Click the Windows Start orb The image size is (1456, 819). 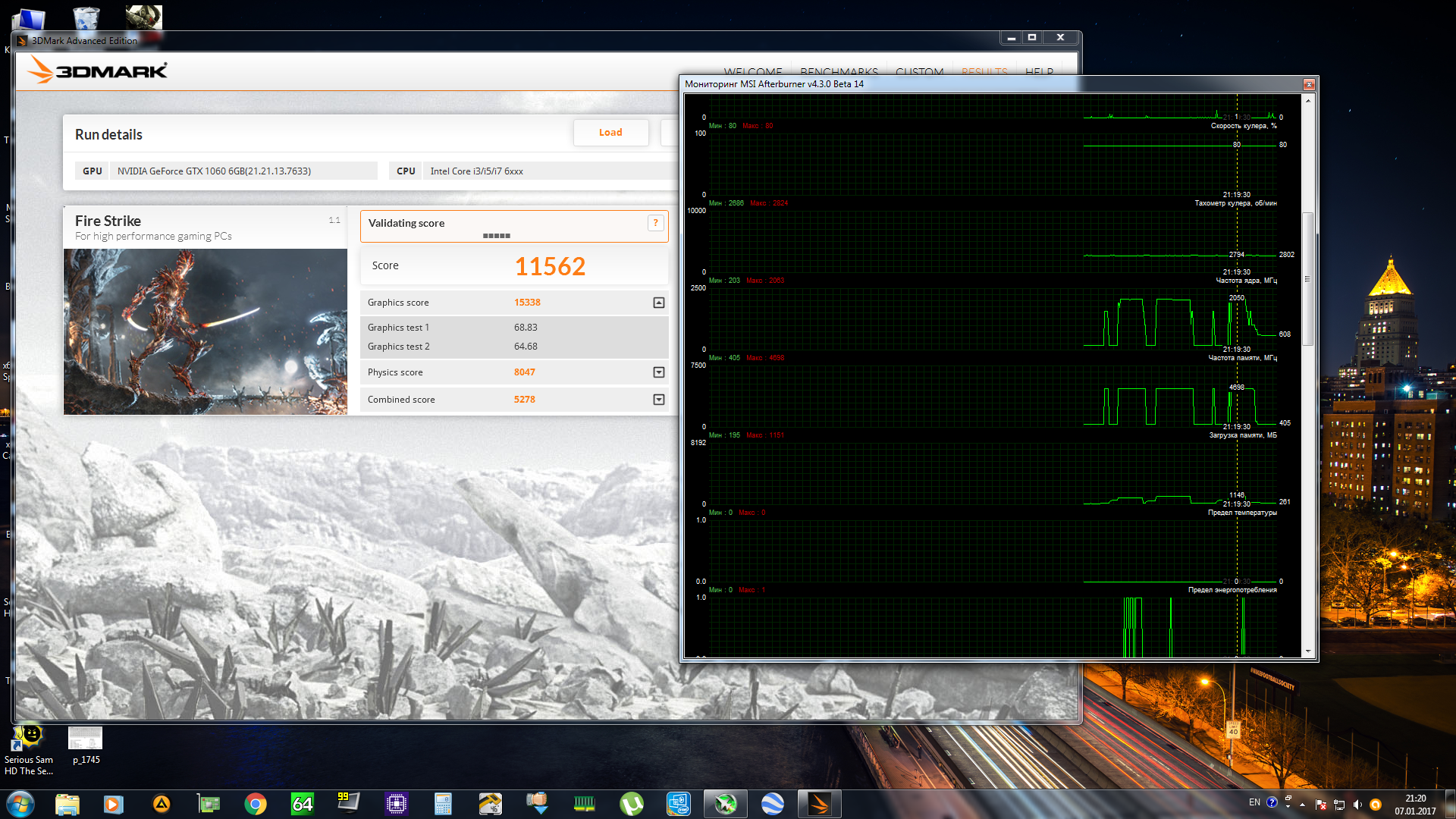coord(20,804)
